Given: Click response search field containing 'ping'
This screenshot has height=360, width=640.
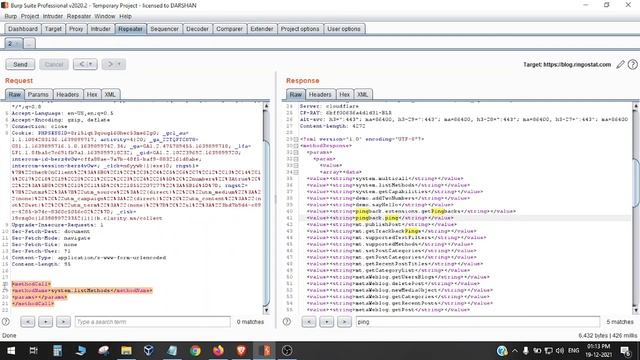Looking at the screenshot, I should [x=478, y=322].
